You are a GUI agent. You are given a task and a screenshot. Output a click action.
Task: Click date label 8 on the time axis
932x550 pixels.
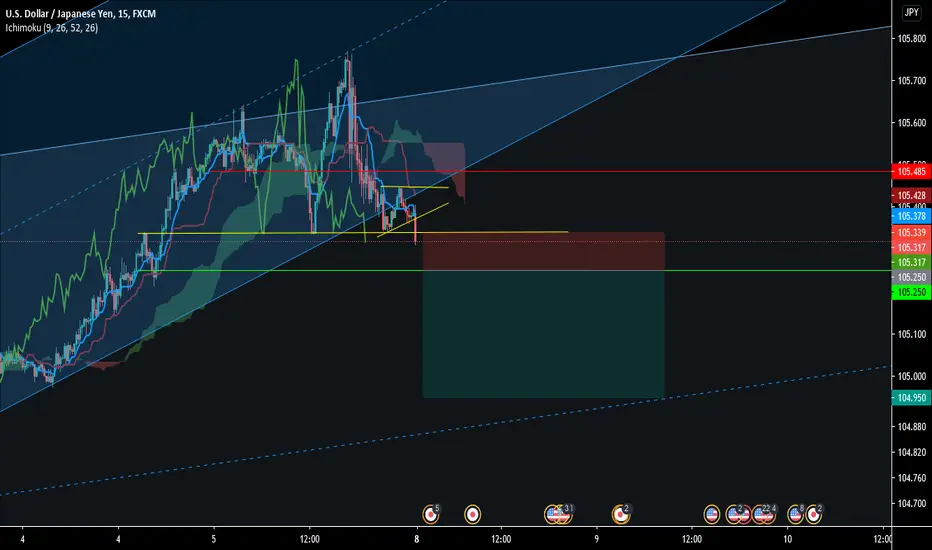417,539
